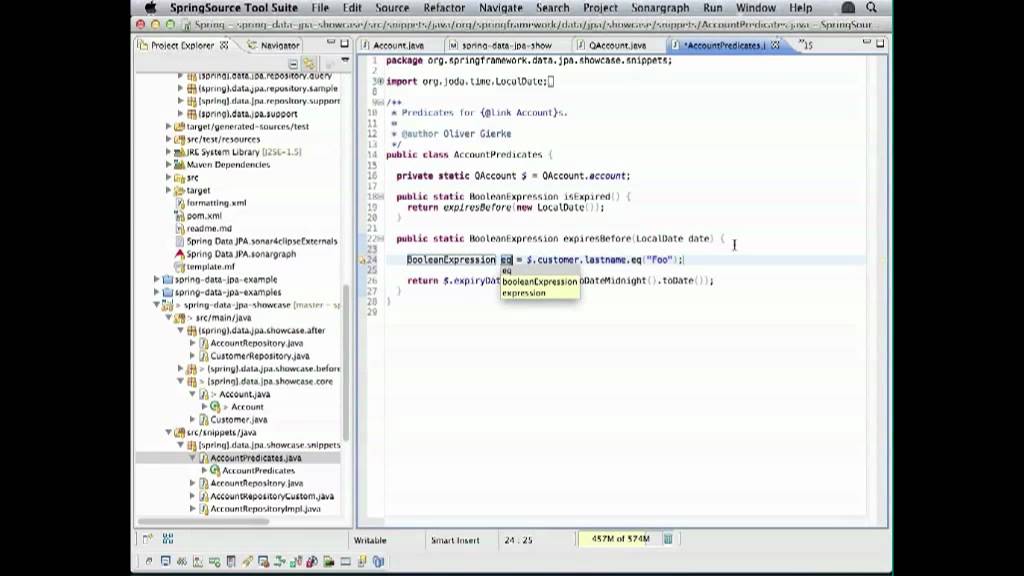Toggle folding of isExpired method
This screenshot has width=1024, height=576.
coord(381,197)
